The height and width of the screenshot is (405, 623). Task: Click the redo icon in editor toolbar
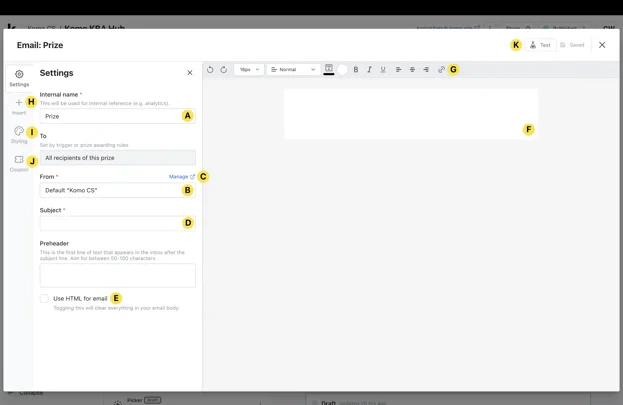coord(224,70)
